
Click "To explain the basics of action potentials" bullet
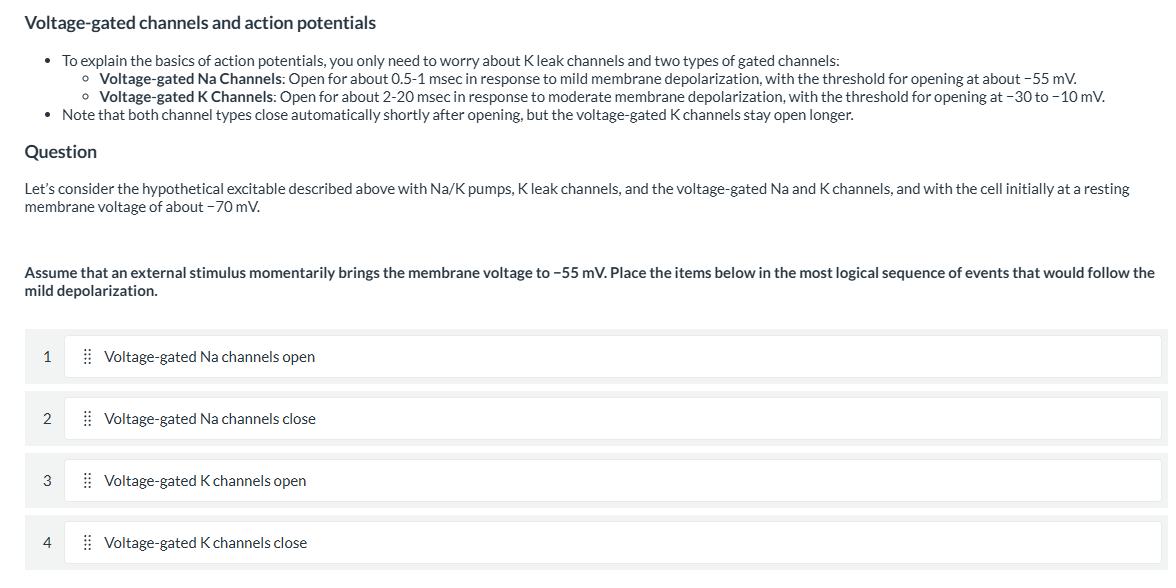(x=451, y=61)
